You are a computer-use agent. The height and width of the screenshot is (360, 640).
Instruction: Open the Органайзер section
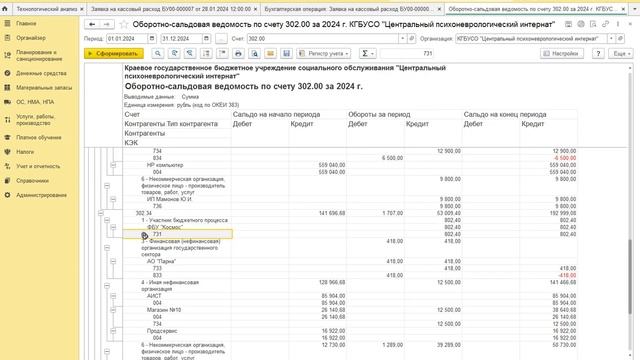click(x=31, y=38)
